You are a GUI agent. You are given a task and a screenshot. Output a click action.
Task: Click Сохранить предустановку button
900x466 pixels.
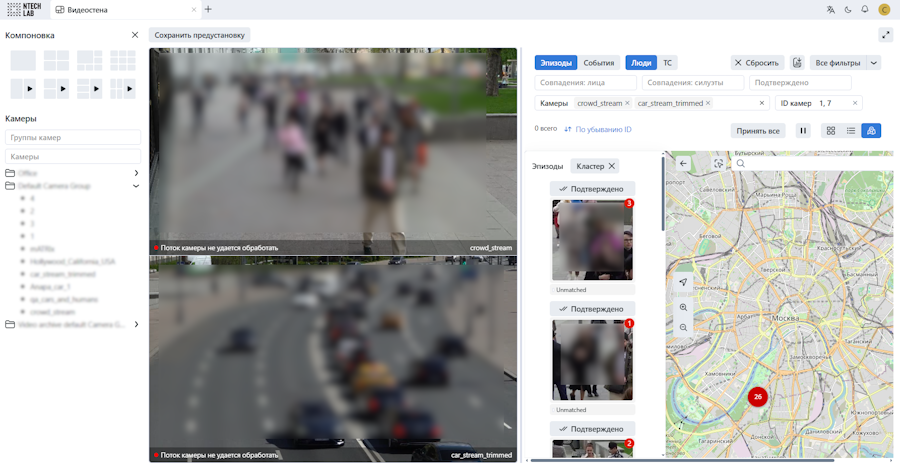(x=199, y=35)
